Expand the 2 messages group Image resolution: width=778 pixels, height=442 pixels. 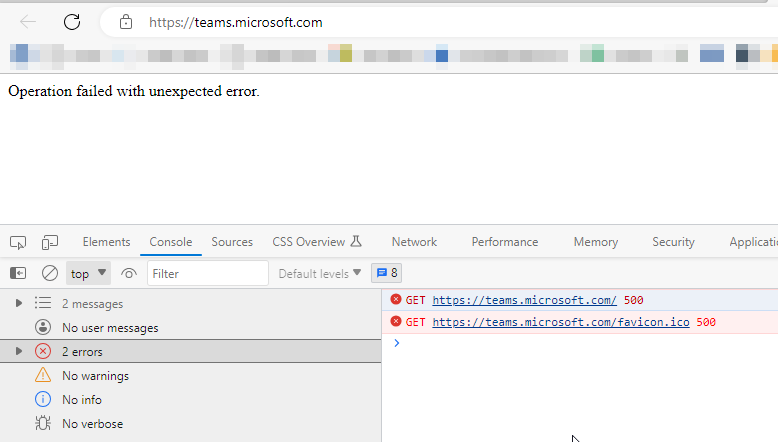coord(19,303)
